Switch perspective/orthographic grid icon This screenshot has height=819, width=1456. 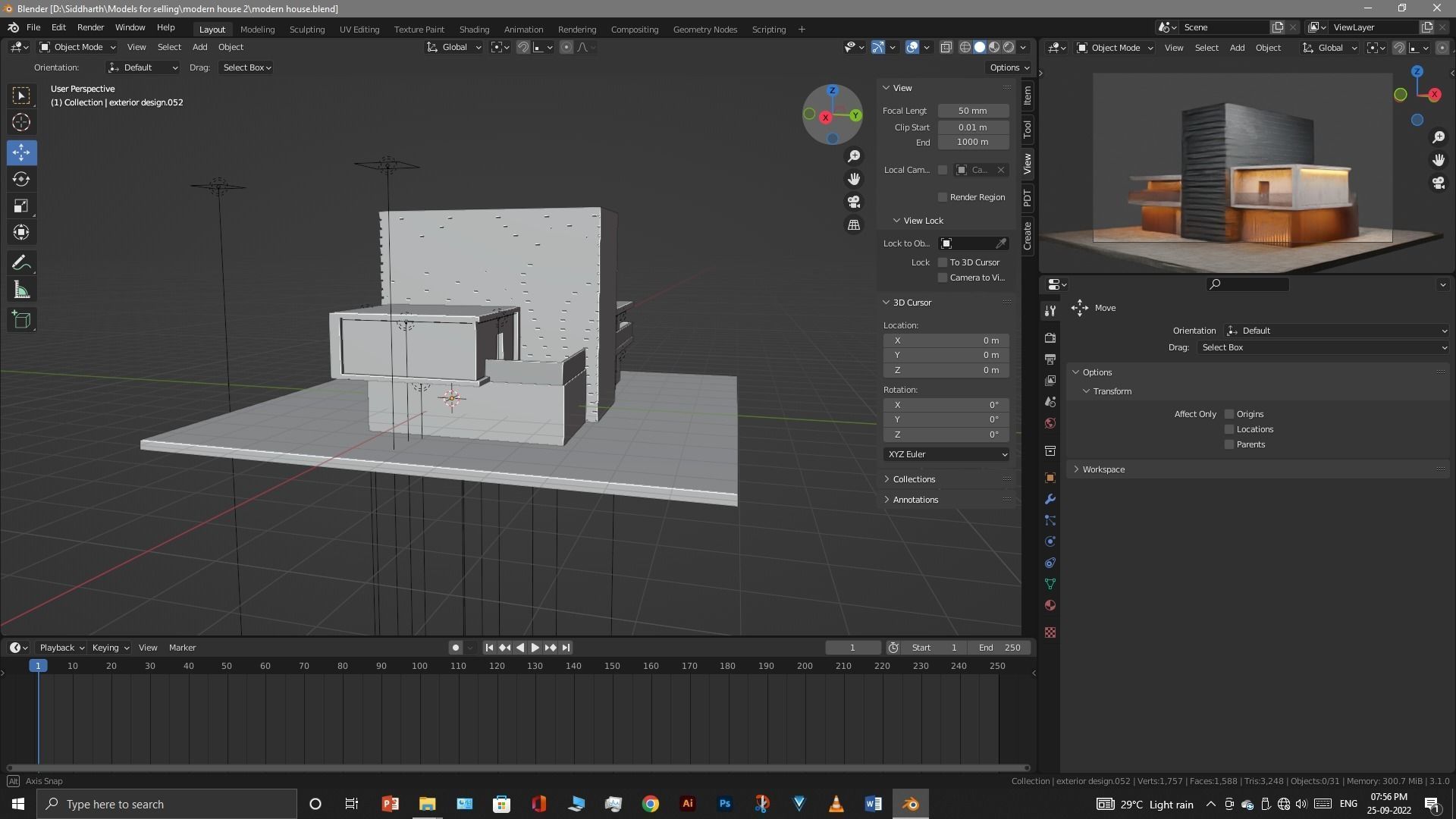pos(854,225)
